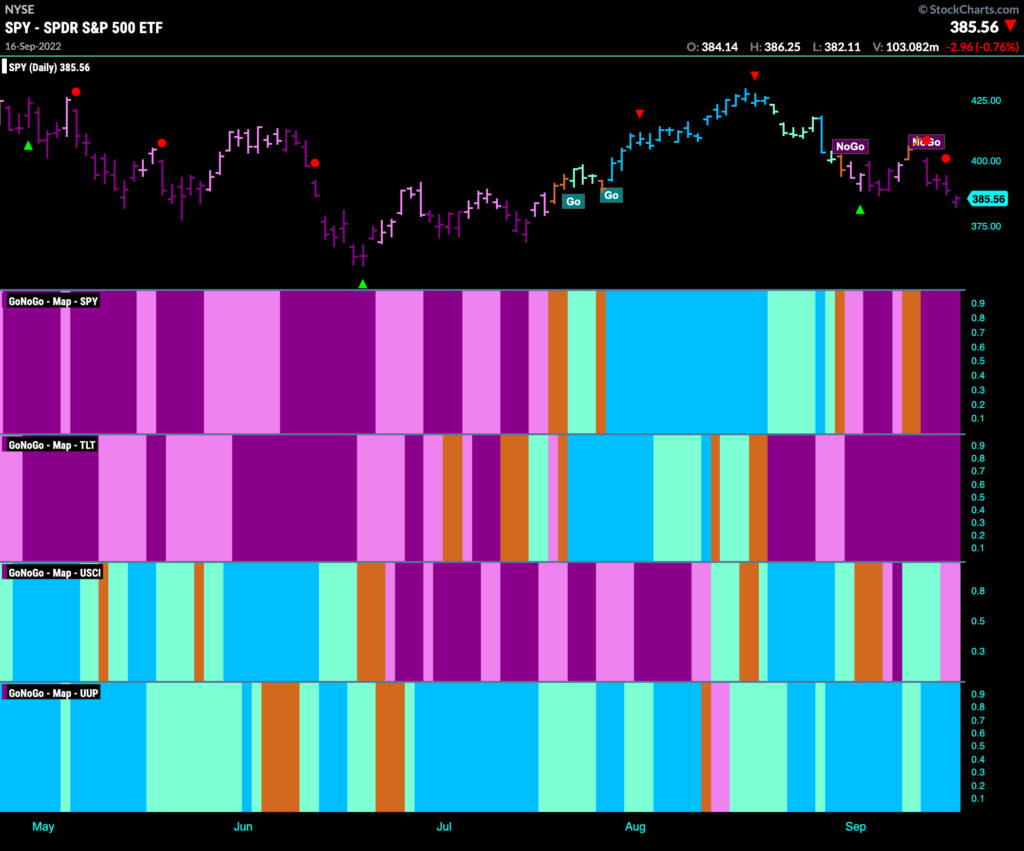Click the green triangle below the mid-June low
The height and width of the screenshot is (851, 1024).
click(363, 284)
